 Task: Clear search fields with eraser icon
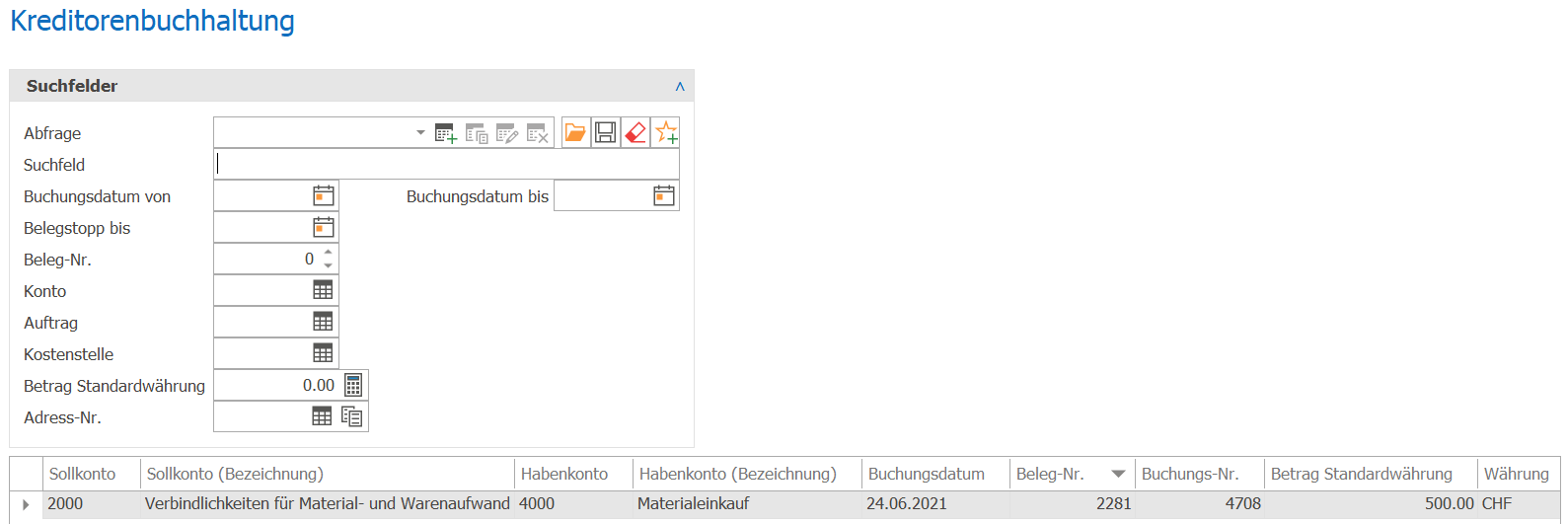click(x=636, y=132)
